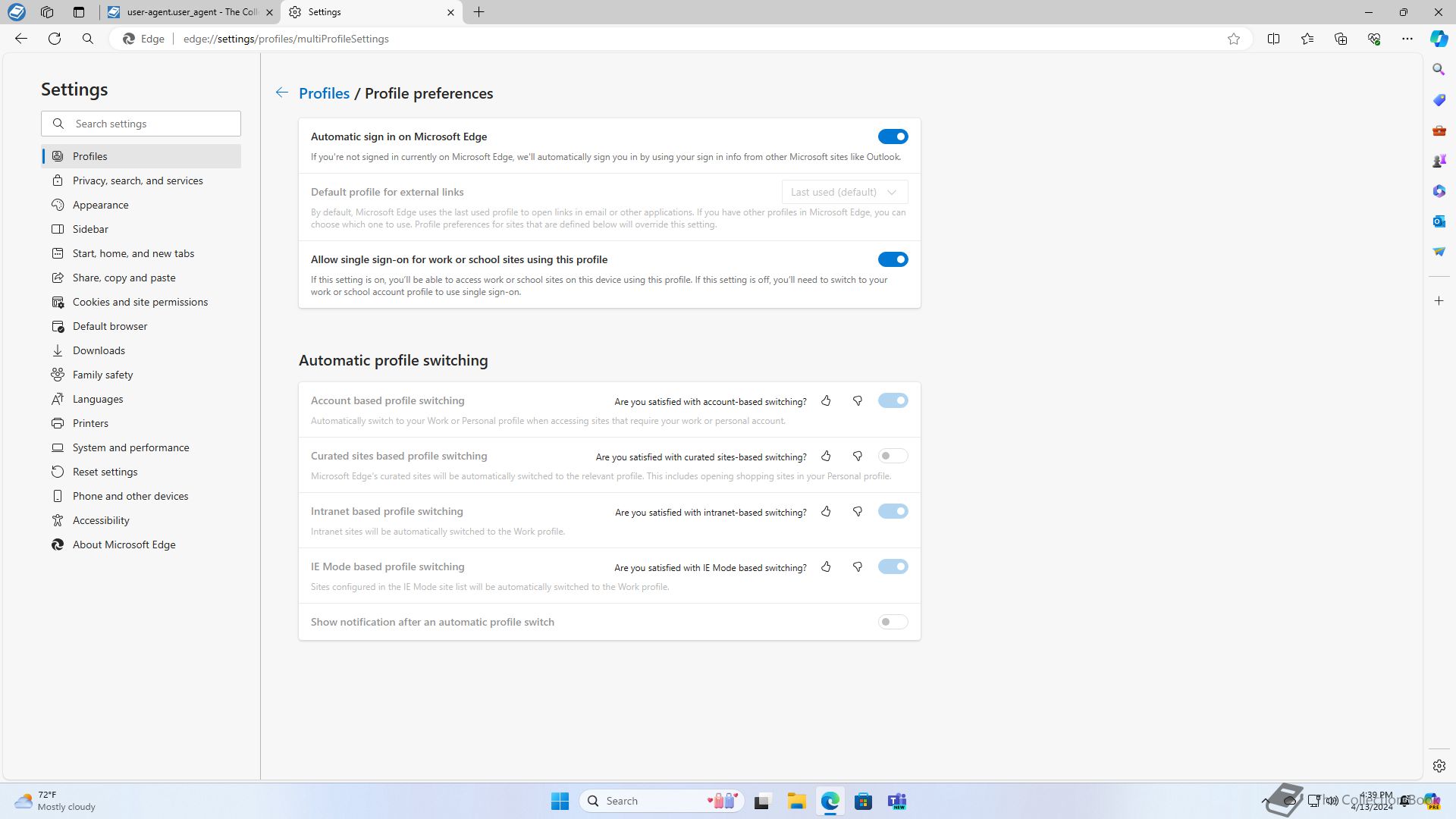Screen dimensions: 1456x819
Task: Click the plus icon to customize sidebar
Action: (1439, 301)
